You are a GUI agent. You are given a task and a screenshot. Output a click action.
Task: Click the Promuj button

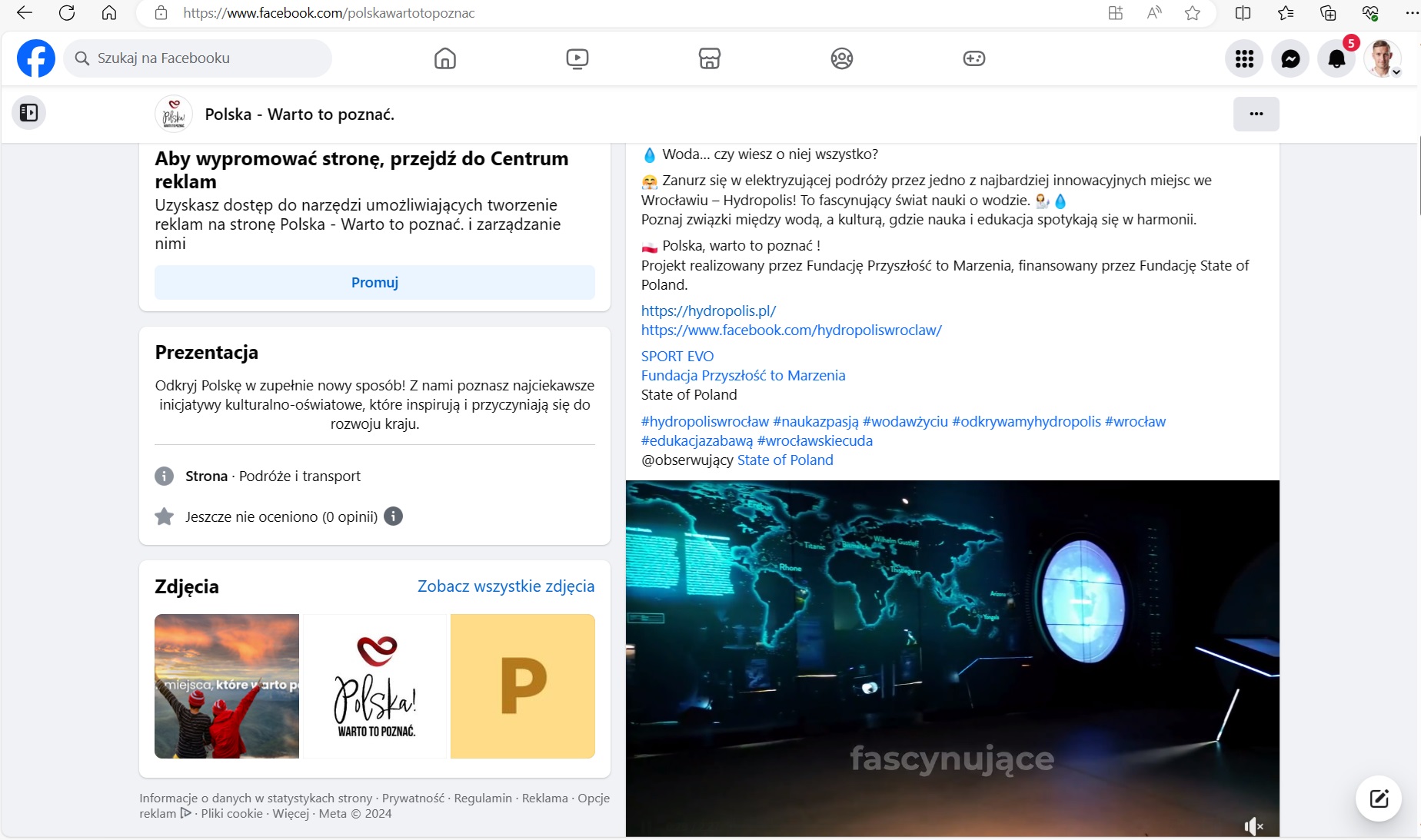click(374, 282)
